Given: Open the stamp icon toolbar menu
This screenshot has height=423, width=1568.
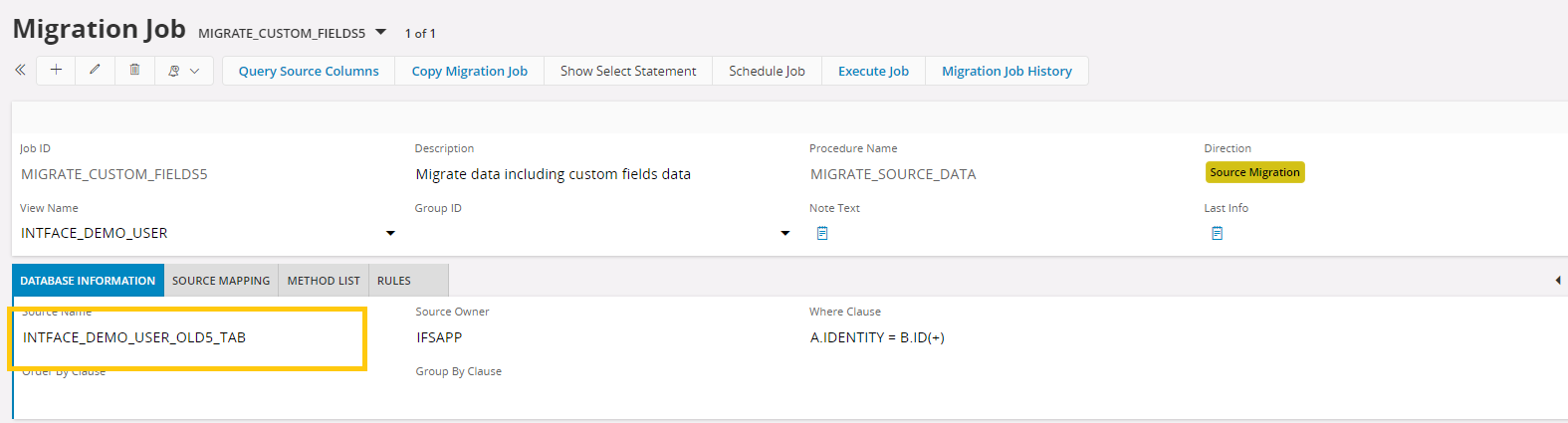Looking at the screenshot, I should click(183, 71).
